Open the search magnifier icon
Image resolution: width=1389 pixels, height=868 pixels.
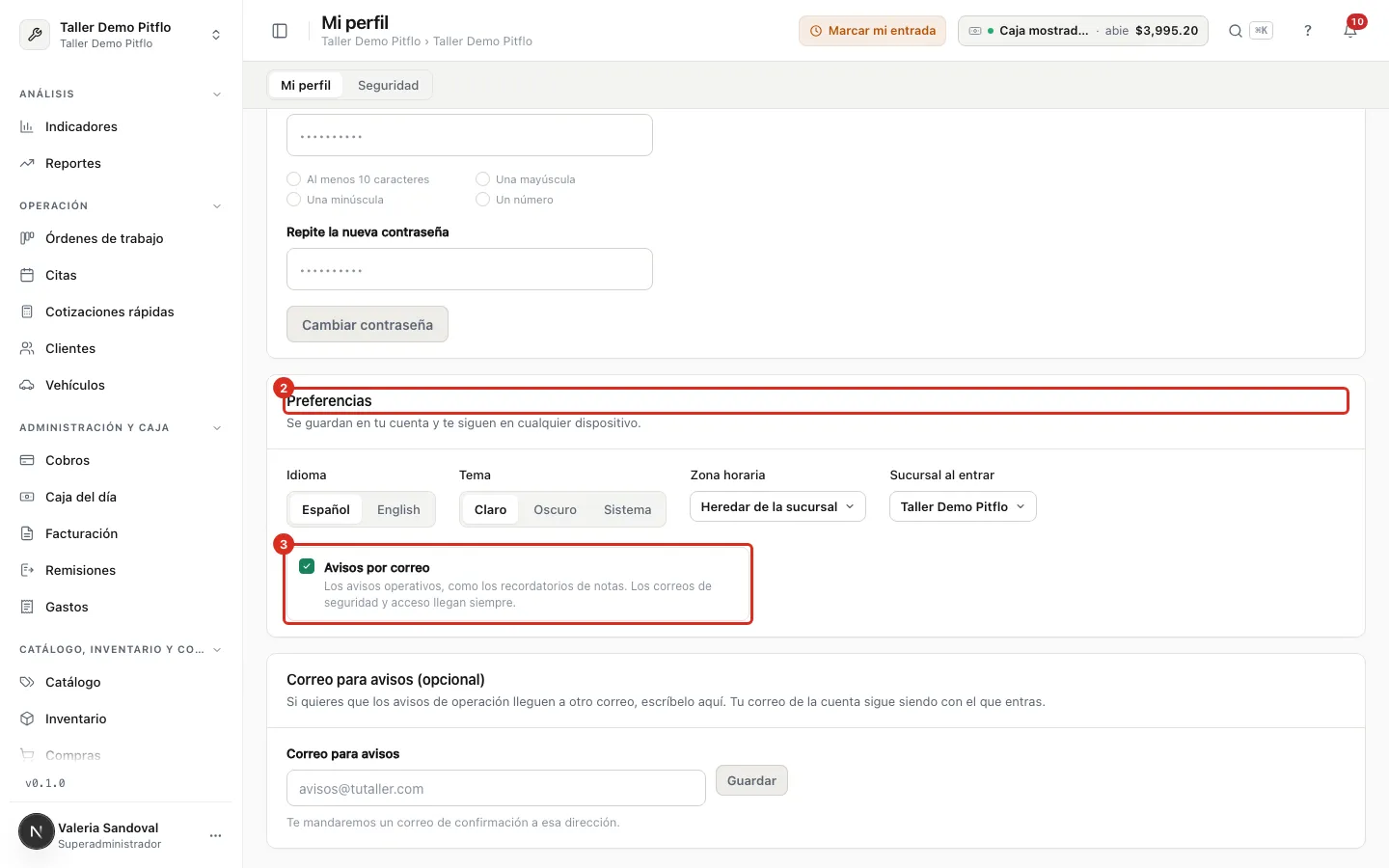pos(1235,31)
